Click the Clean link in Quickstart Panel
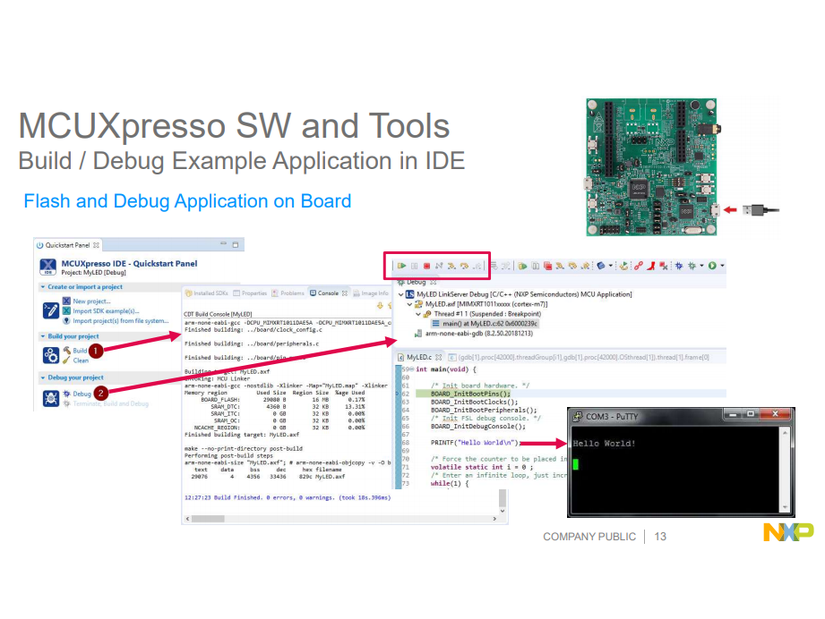Viewport: 825px width, 619px height. pyautogui.click(x=81, y=361)
